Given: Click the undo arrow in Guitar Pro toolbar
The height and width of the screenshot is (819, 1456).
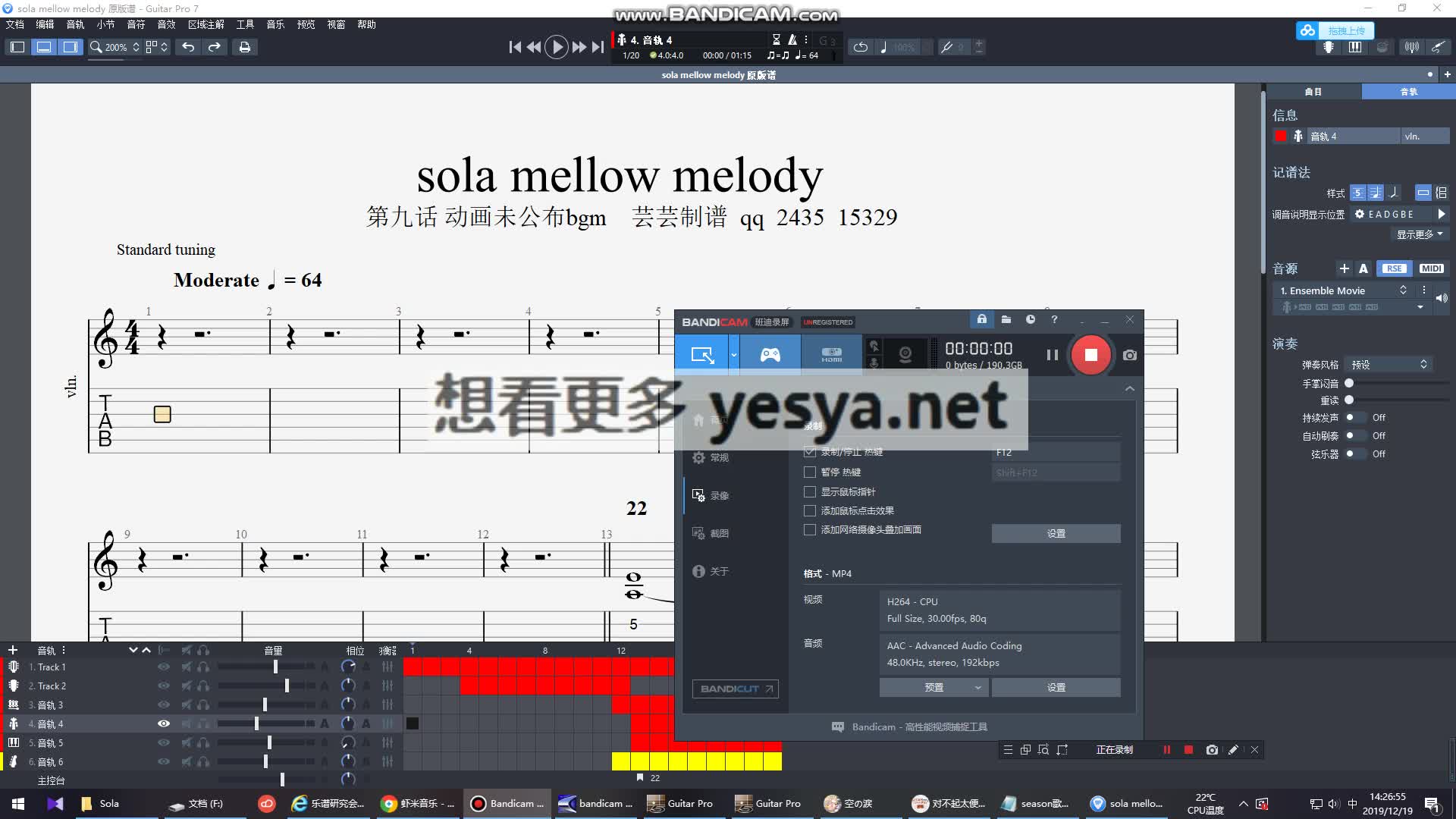Looking at the screenshot, I should 188,47.
